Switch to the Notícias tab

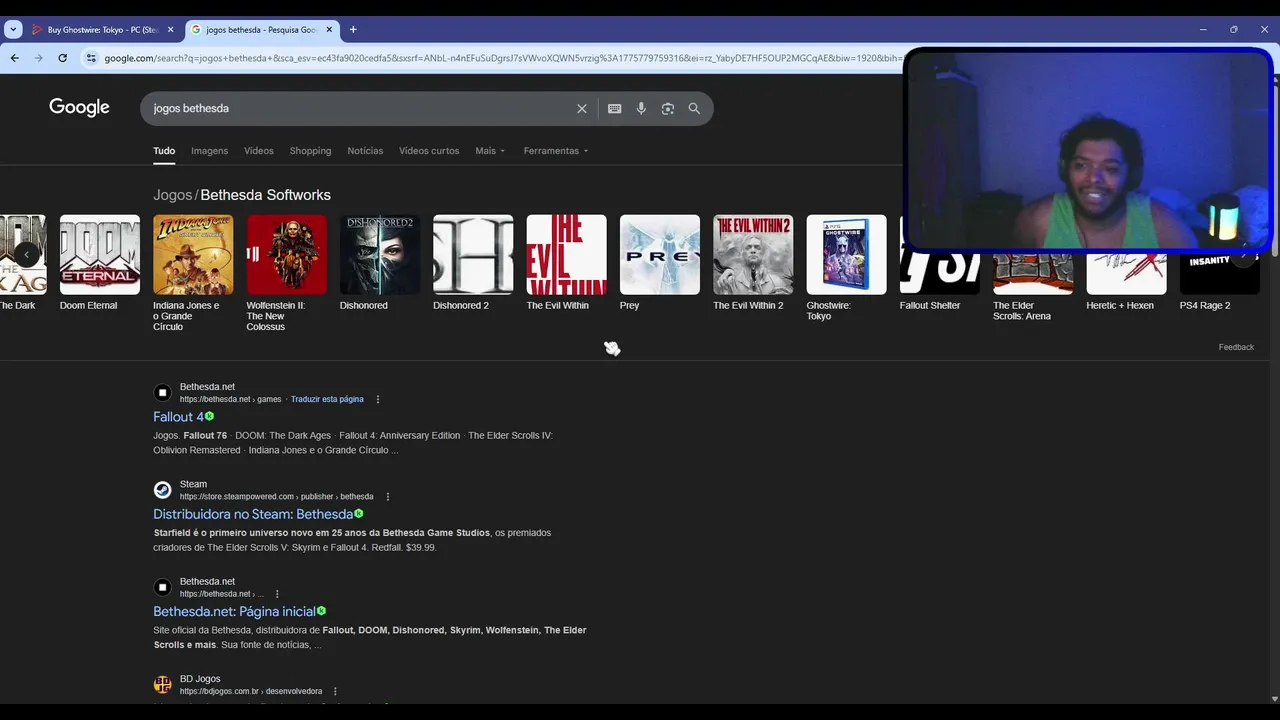[x=365, y=151]
